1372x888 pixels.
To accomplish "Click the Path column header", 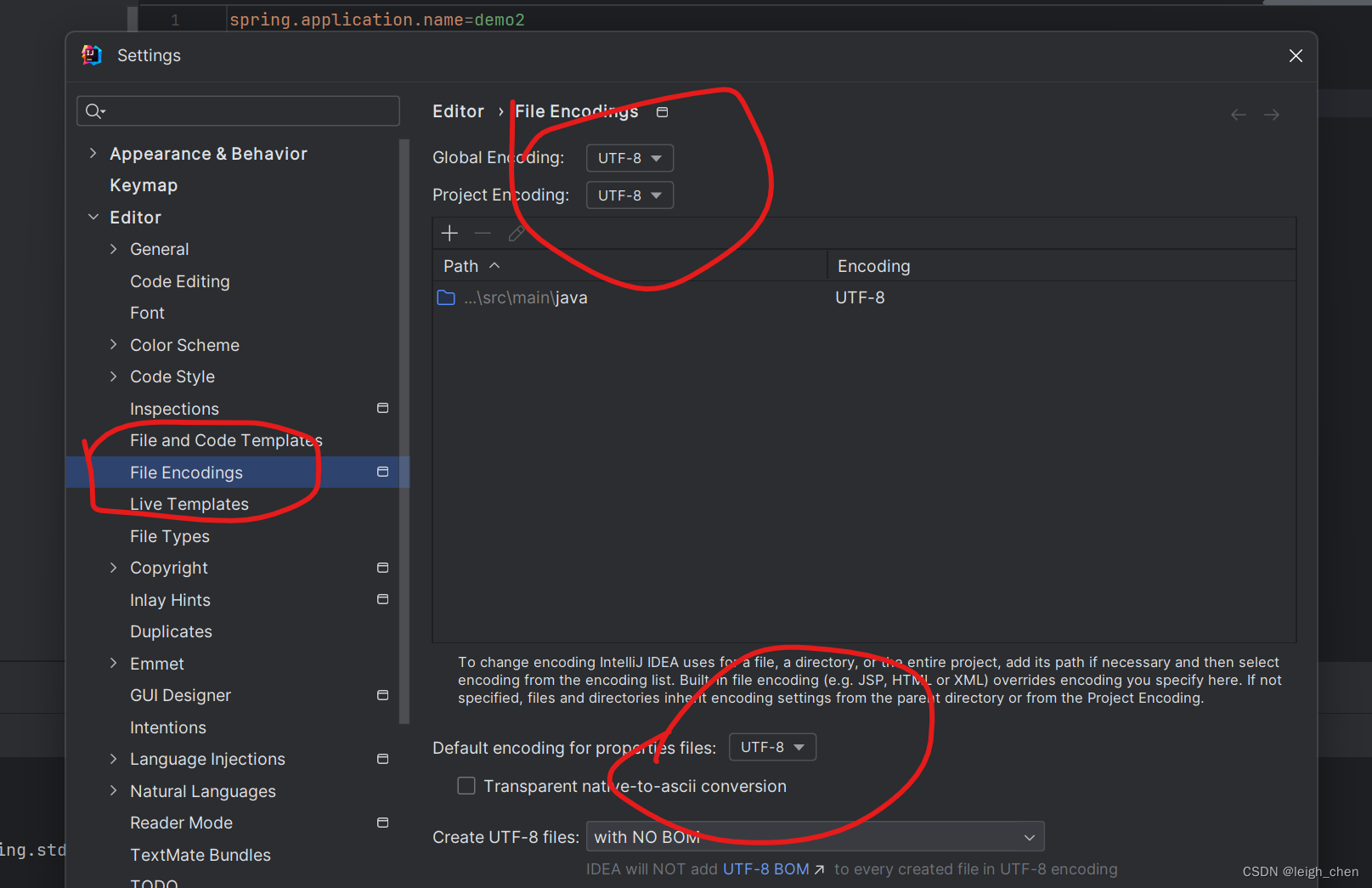I will click(630, 266).
